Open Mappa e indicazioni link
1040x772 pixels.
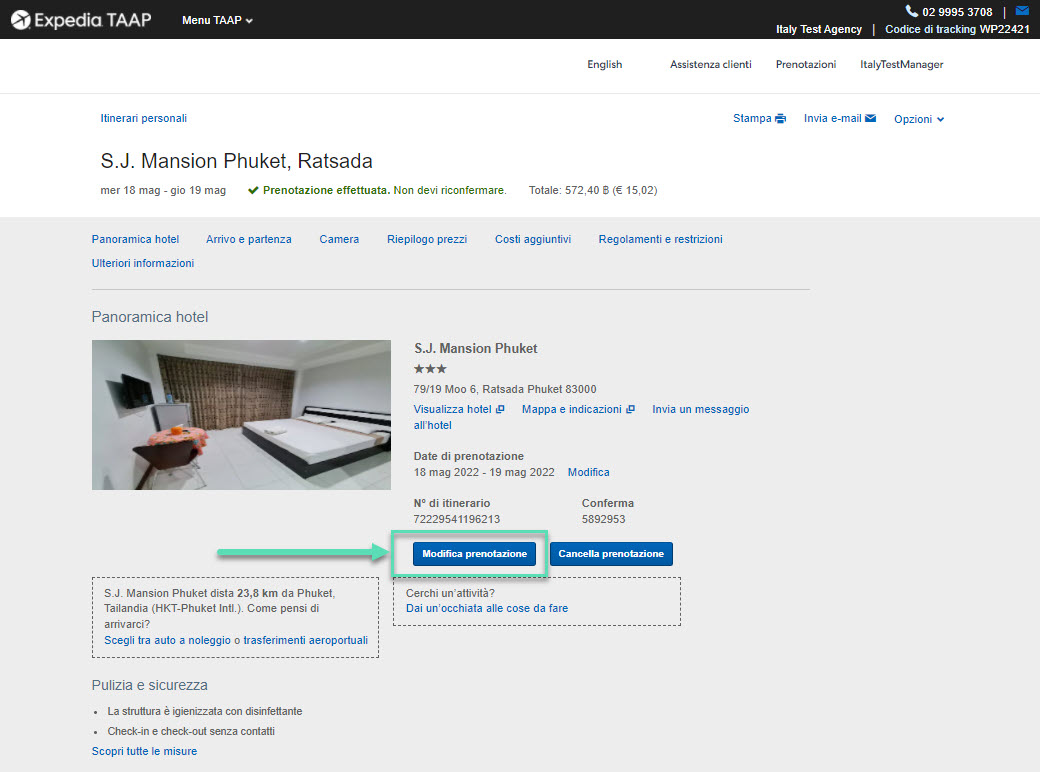[x=572, y=409]
